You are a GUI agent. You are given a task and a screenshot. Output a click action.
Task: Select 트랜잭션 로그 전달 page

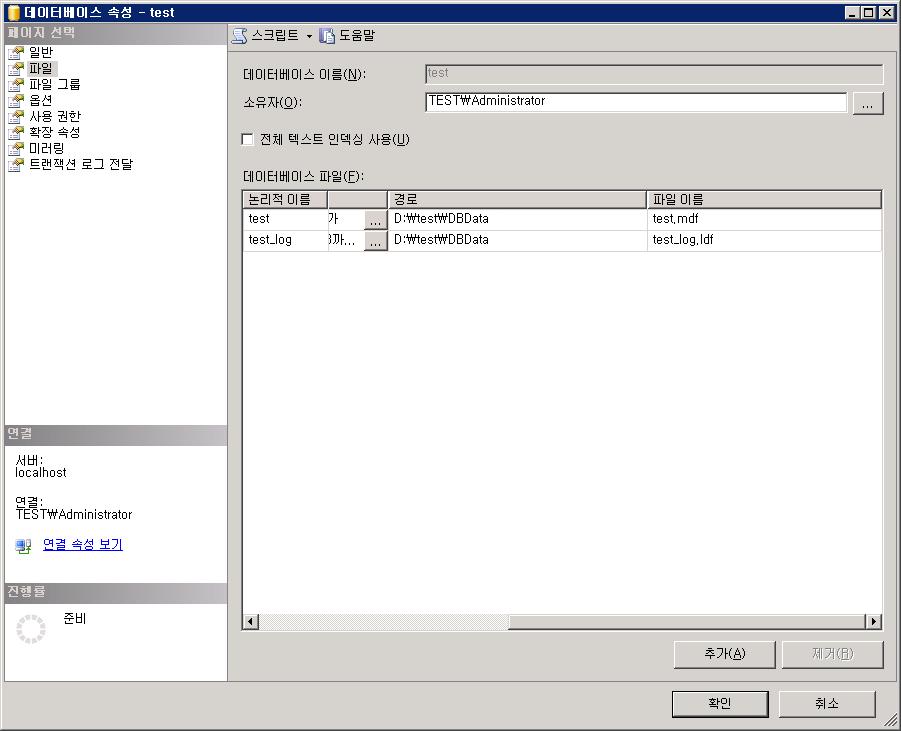point(80,165)
